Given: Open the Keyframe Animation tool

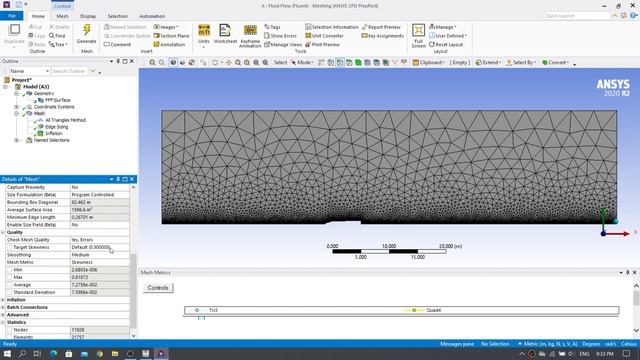Looking at the screenshot, I should pyautogui.click(x=250, y=36).
